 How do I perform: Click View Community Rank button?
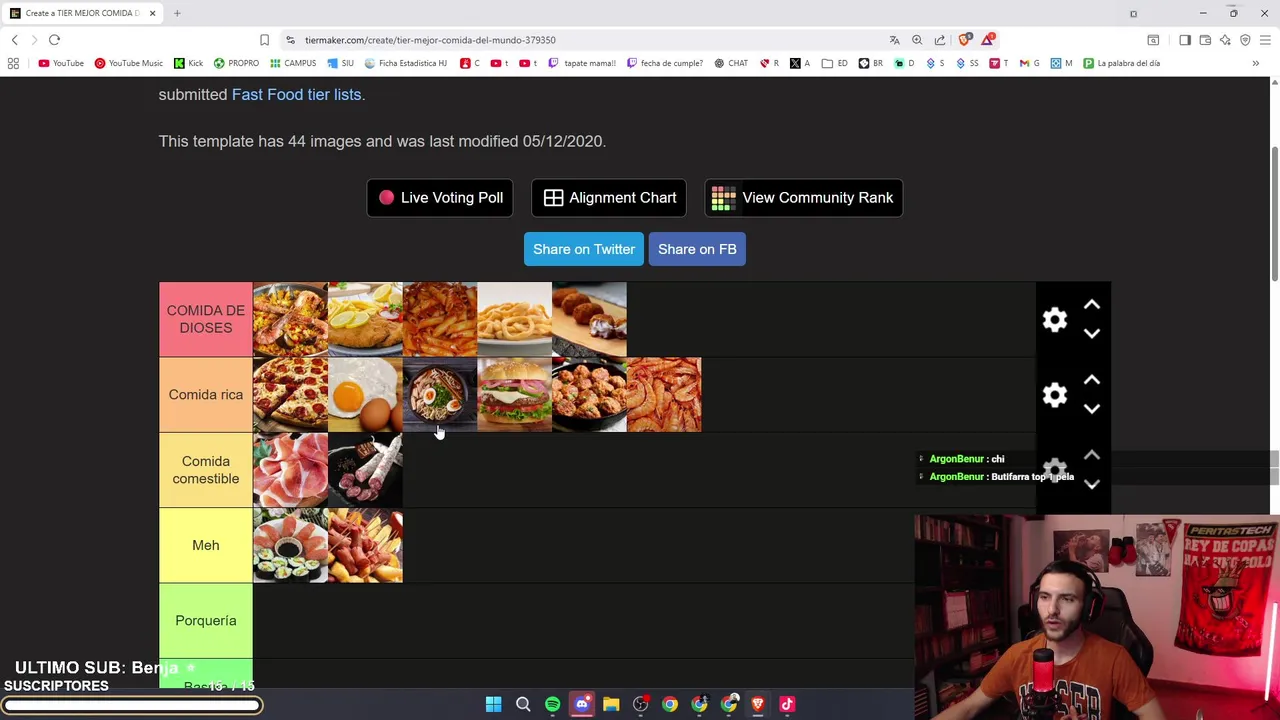click(x=803, y=198)
